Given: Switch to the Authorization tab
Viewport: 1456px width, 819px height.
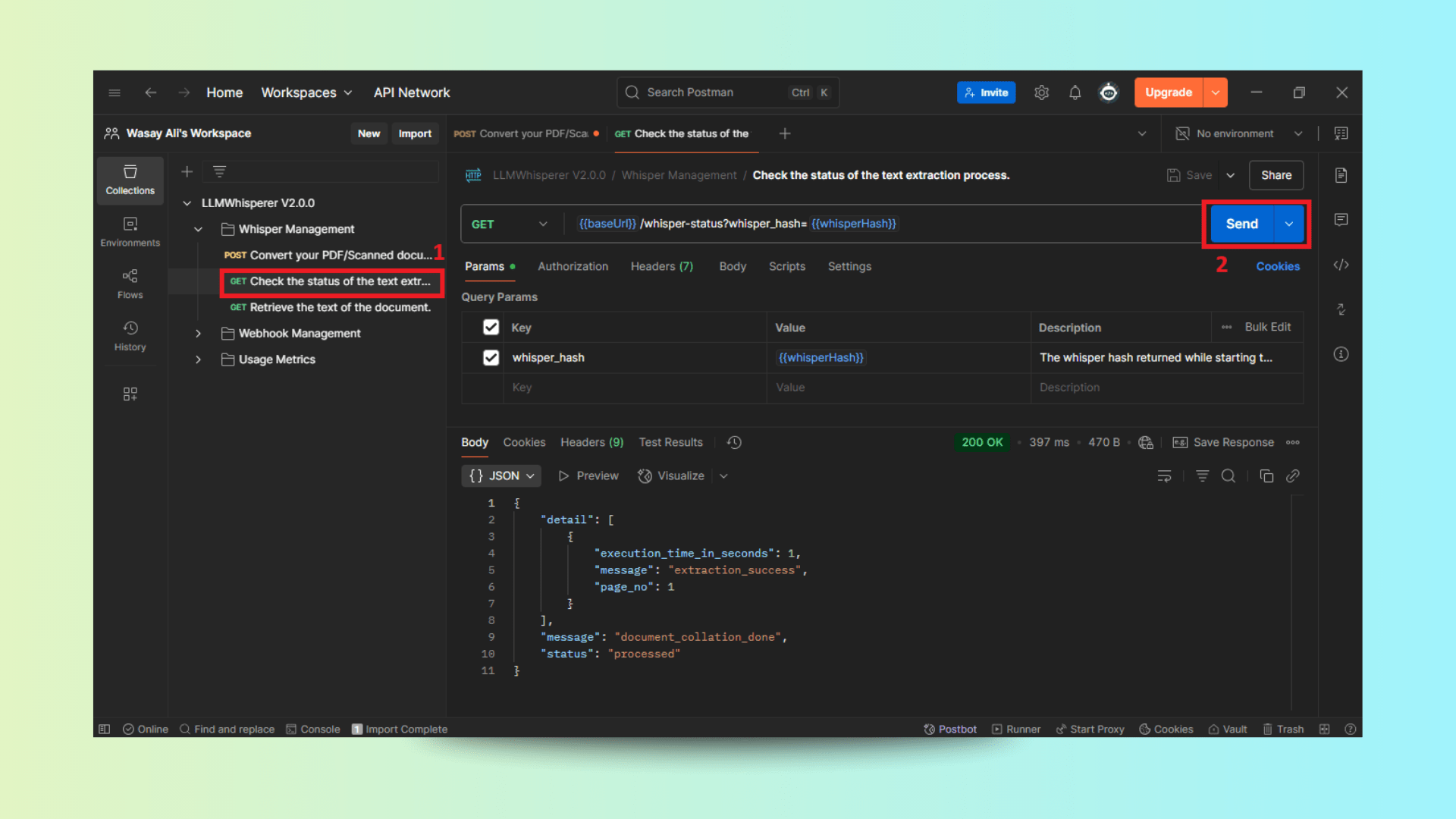Looking at the screenshot, I should 573,266.
